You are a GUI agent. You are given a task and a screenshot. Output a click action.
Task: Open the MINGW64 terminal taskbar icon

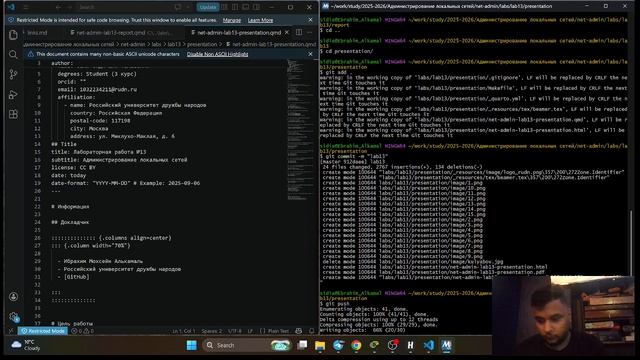447,345
